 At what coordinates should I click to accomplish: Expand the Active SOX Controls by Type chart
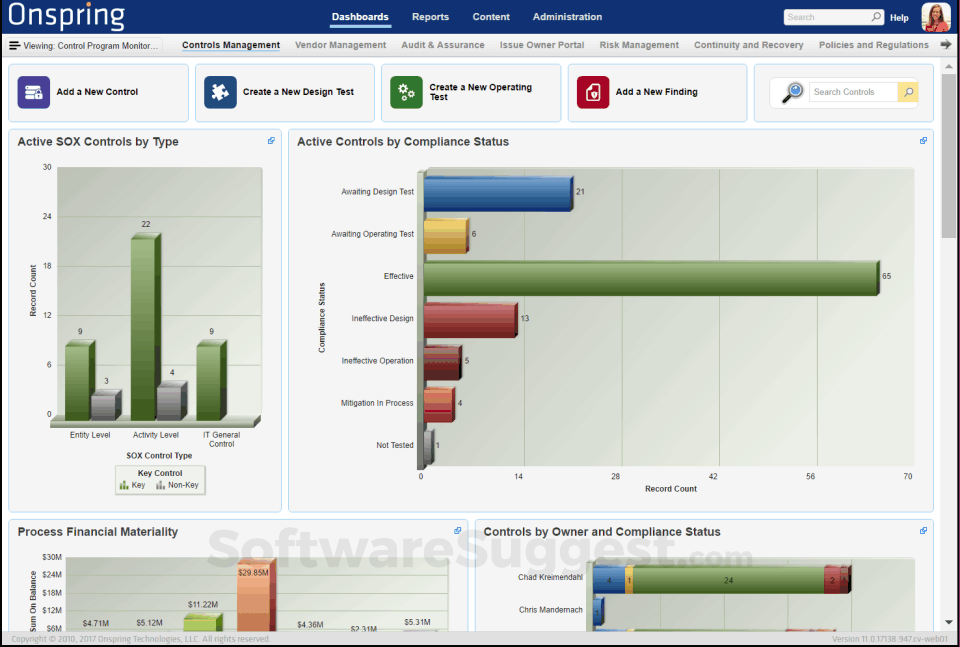pos(271,141)
